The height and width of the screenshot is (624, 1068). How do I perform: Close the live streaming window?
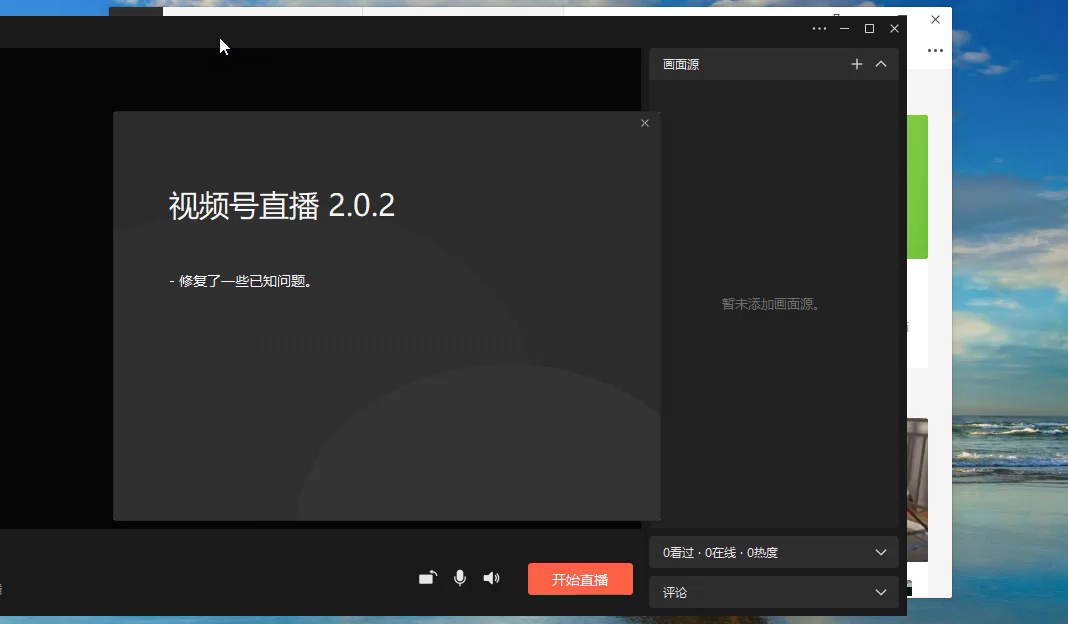(894, 29)
